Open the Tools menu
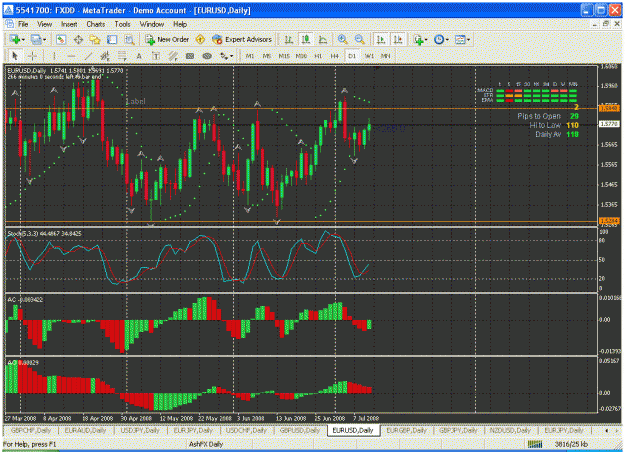This screenshot has width=625, height=452. (122, 24)
